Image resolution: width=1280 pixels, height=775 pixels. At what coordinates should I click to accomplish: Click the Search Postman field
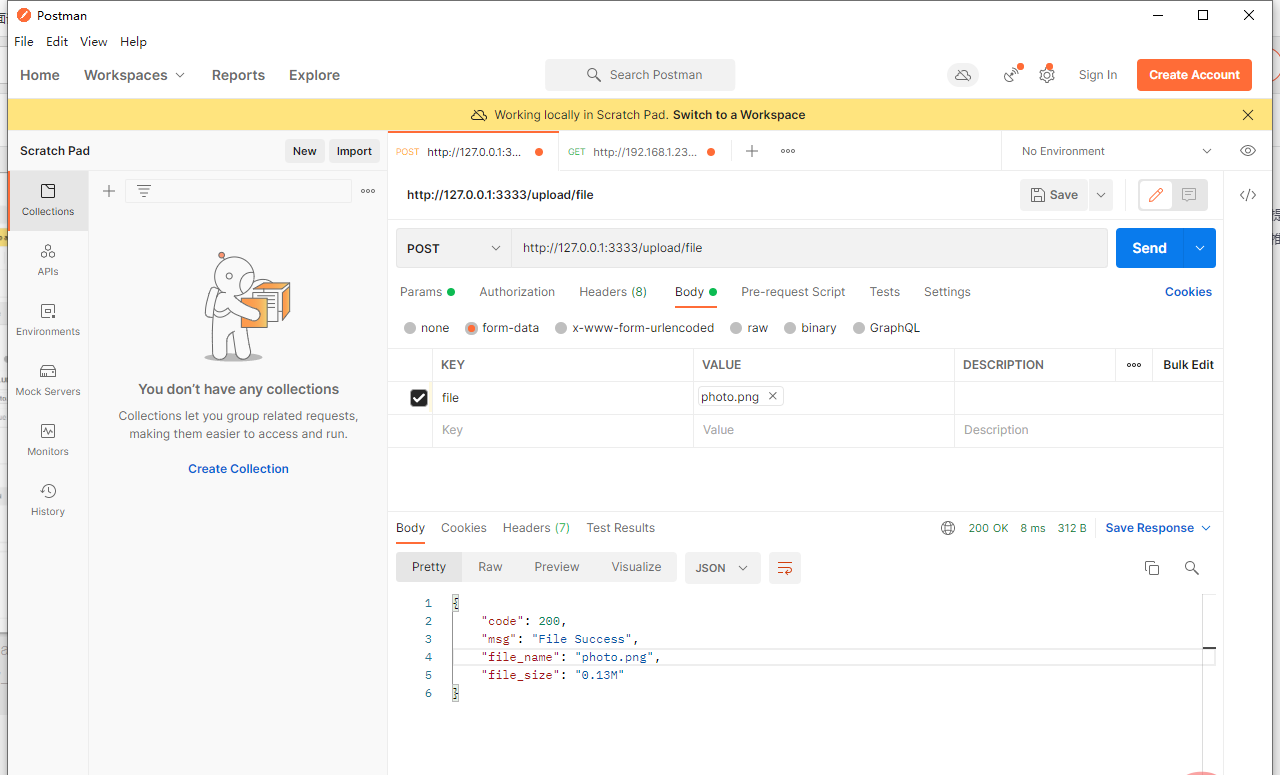tap(640, 75)
